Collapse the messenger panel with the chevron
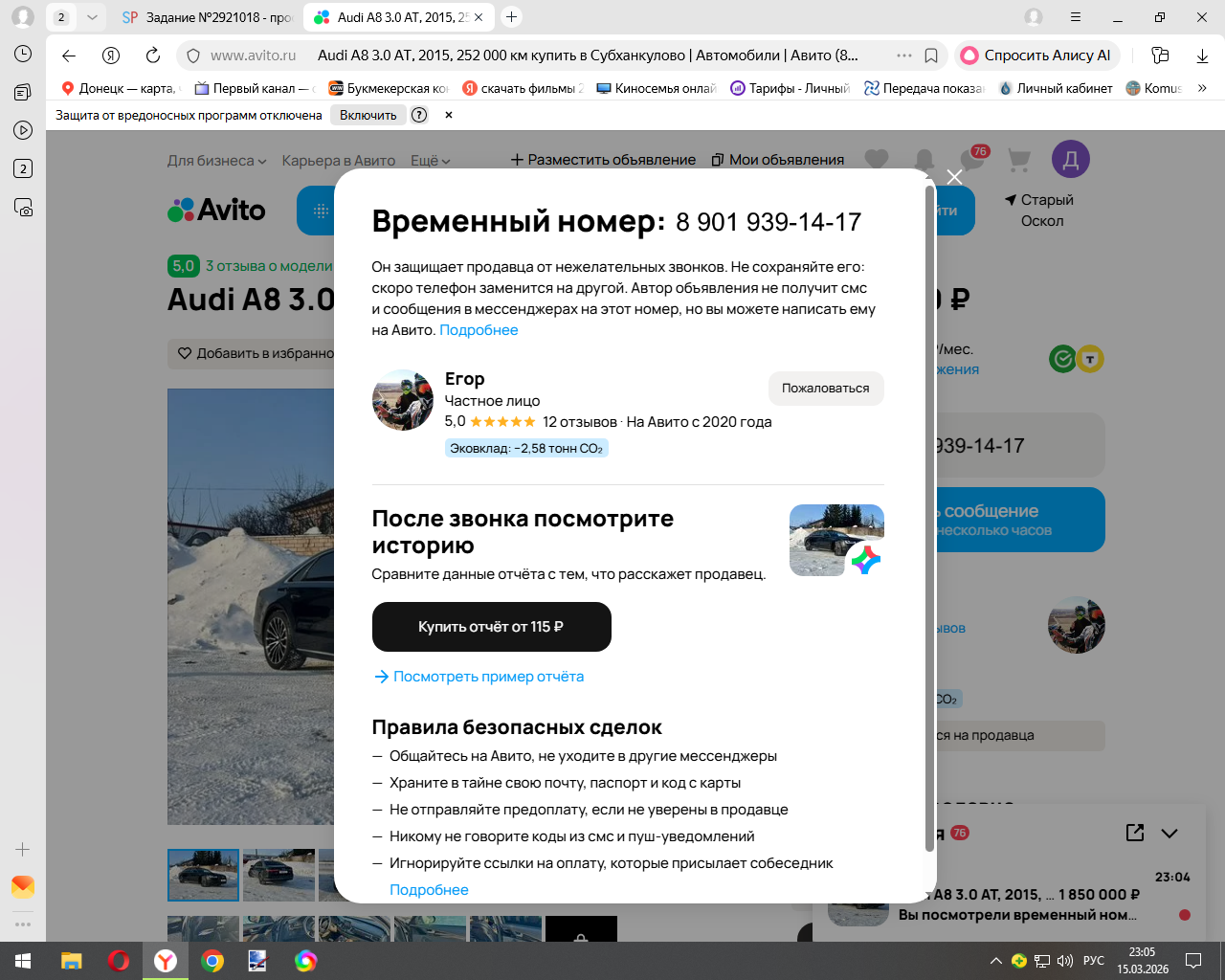Screen dimensions: 1225x980 (x=1169, y=833)
